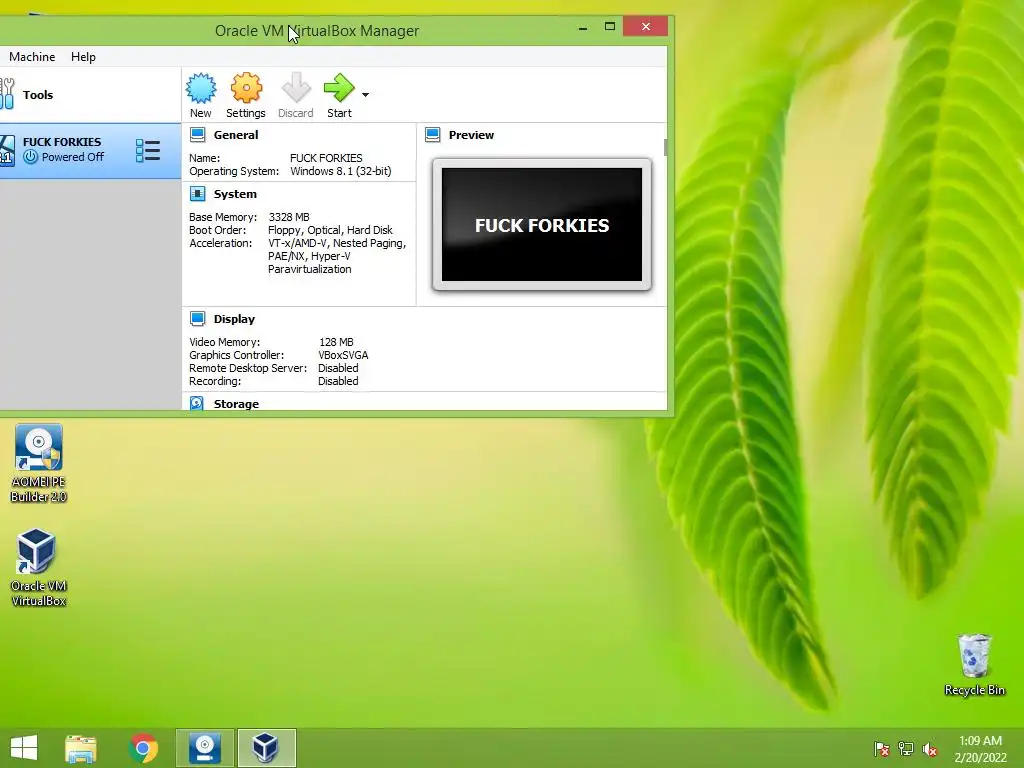This screenshot has height=768, width=1024.
Task: Click the '3328 MB' base memory value
Action: tap(289, 217)
